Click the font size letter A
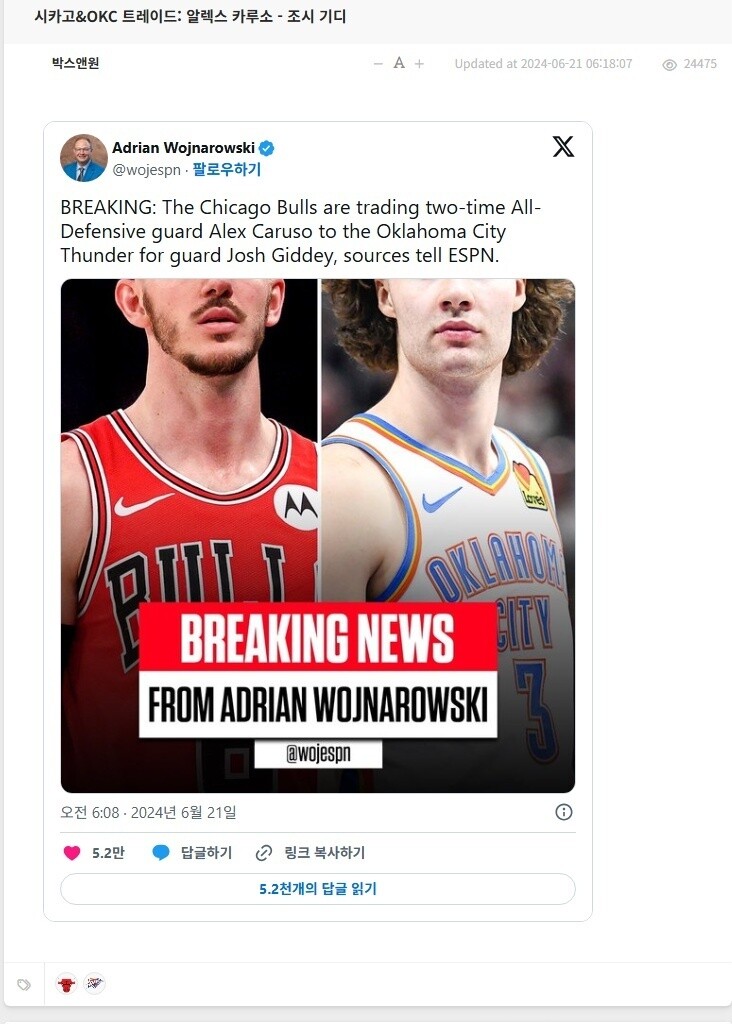732x1024 pixels. click(399, 63)
